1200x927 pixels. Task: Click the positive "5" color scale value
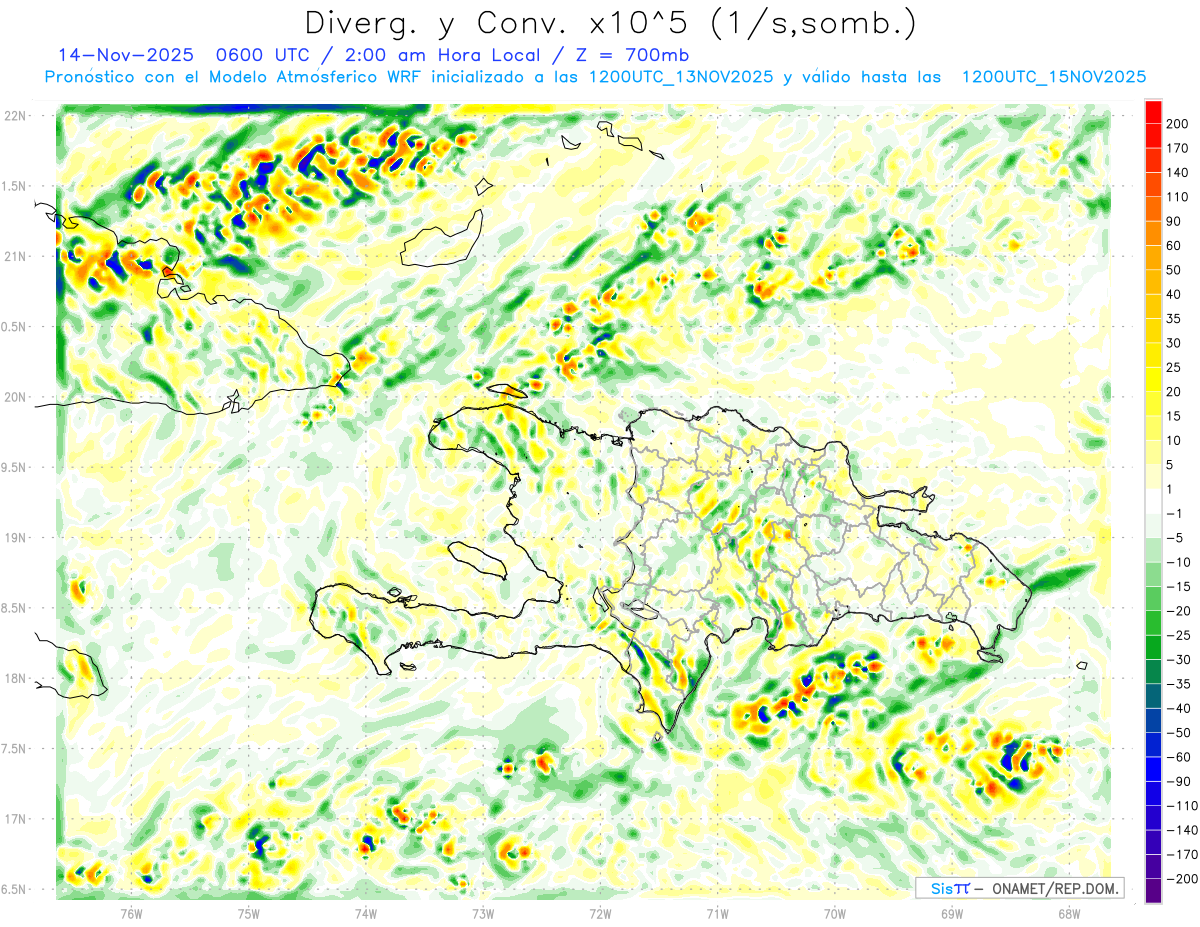[1170, 465]
